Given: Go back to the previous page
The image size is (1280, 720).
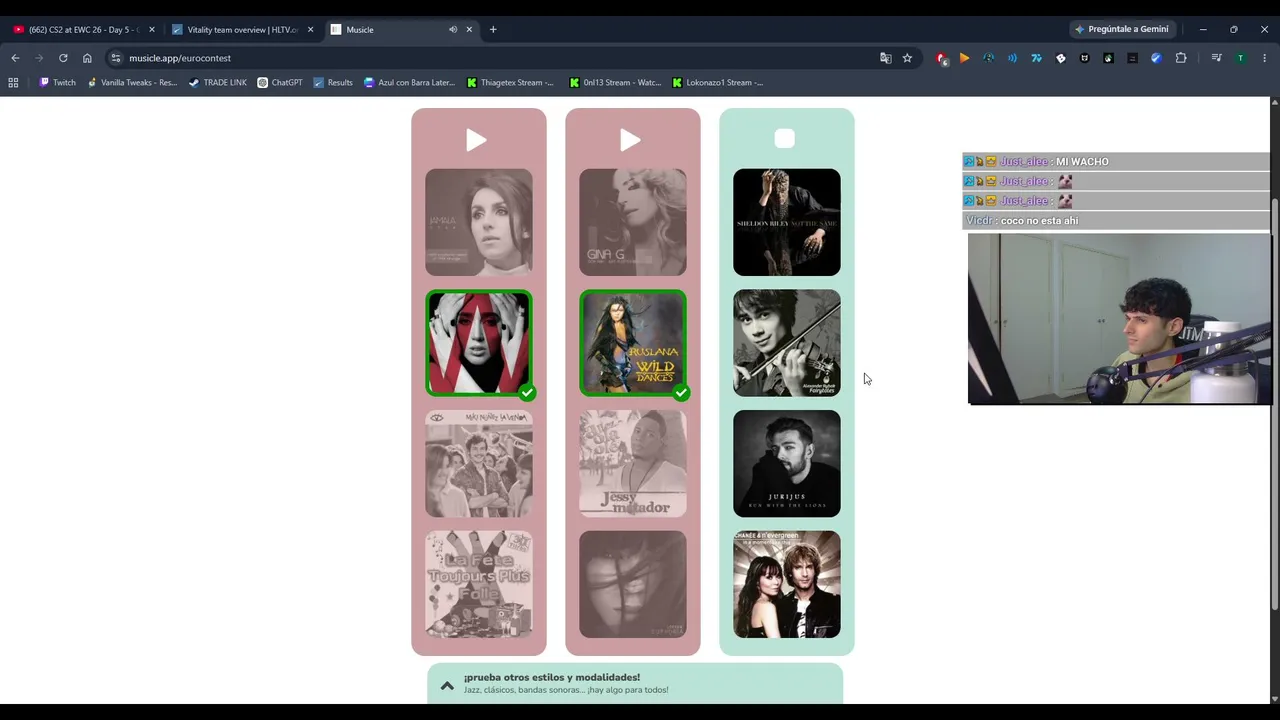Looking at the screenshot, I should click(x=15, y=58).
